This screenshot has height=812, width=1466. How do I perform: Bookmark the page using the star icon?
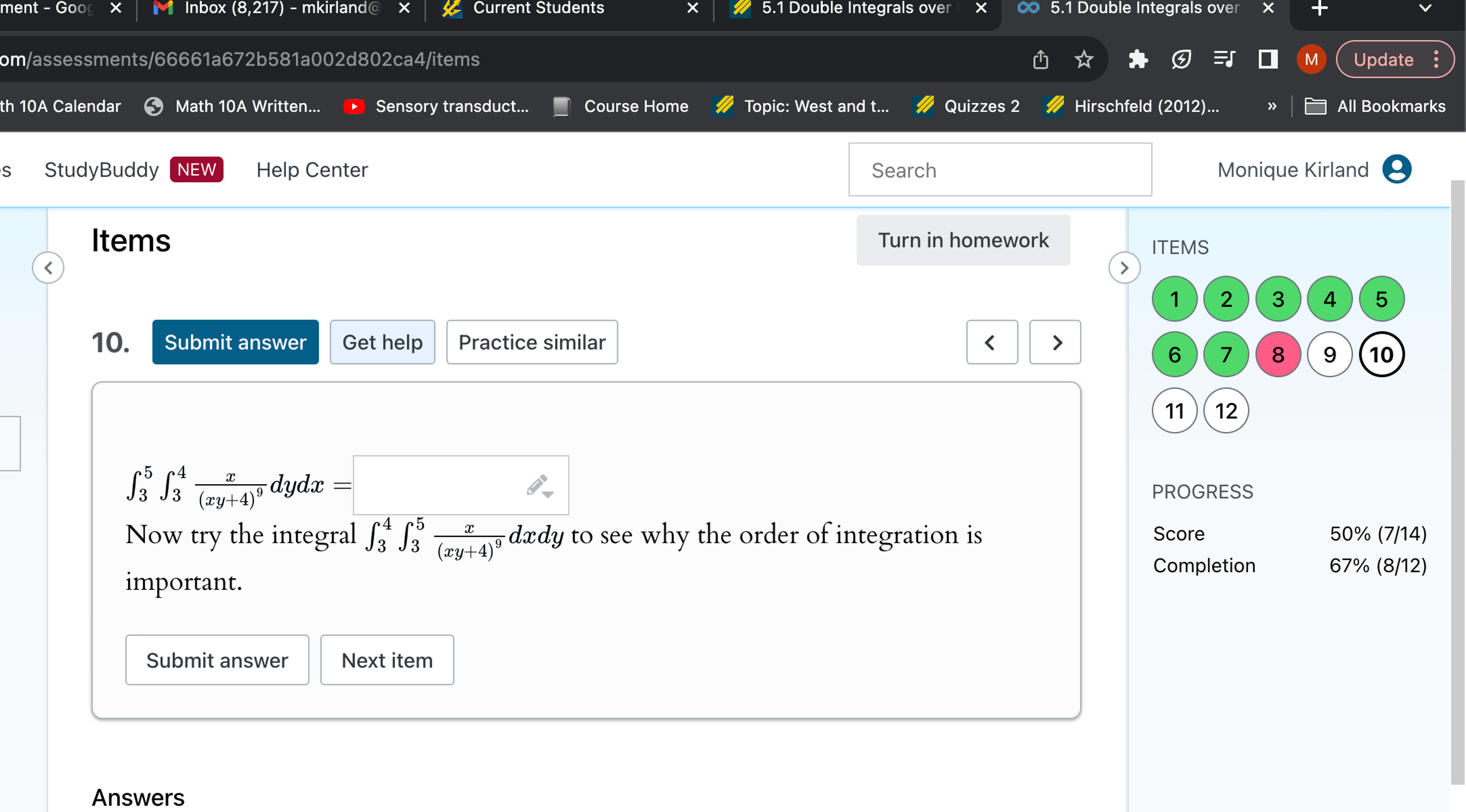coord(1083,59)
